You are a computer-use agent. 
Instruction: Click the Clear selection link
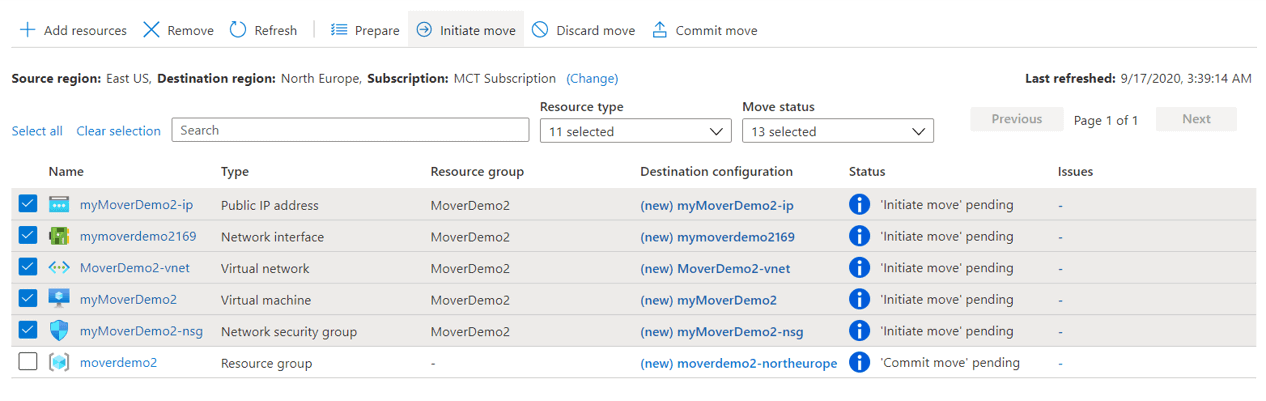118,131
